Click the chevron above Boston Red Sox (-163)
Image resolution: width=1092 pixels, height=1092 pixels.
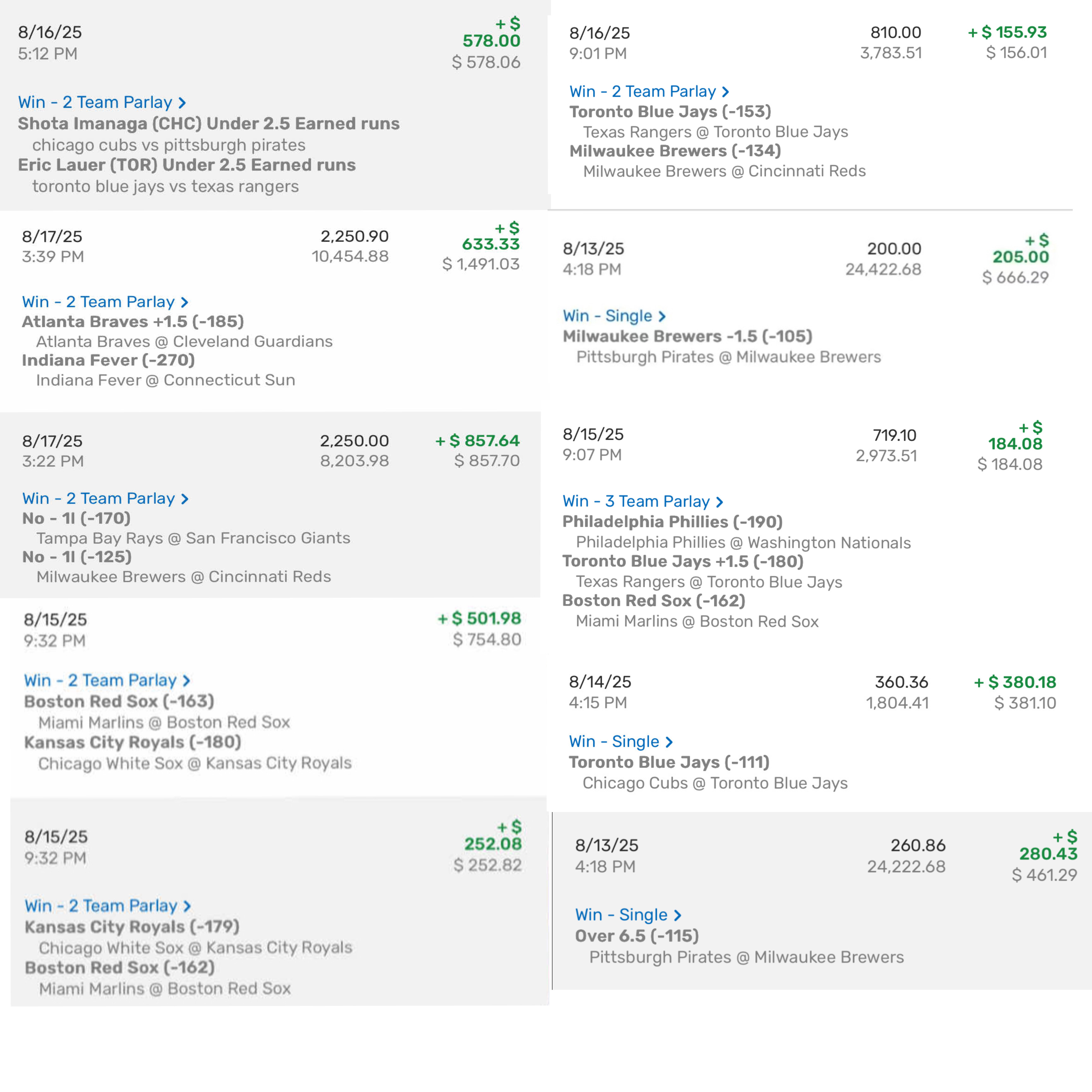187,681
